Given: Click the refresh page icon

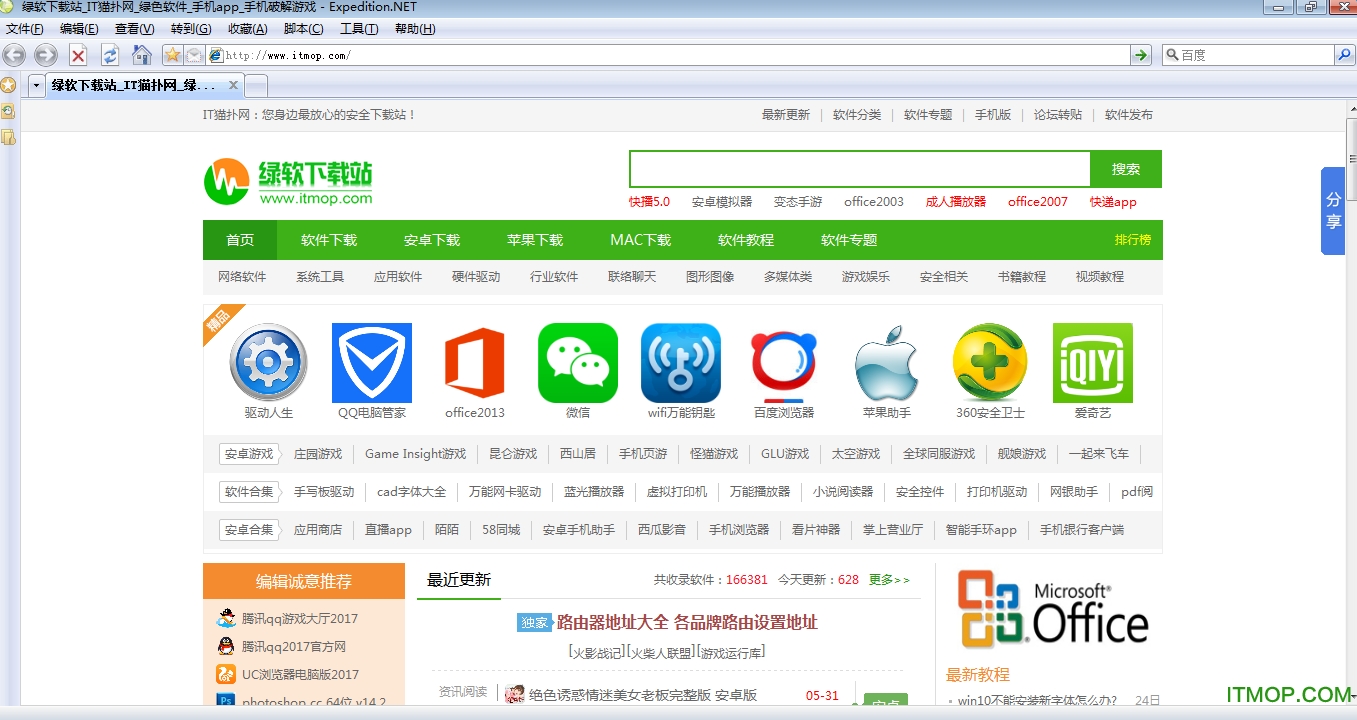Looking at the screenshot, I should [x=110, y=55].
